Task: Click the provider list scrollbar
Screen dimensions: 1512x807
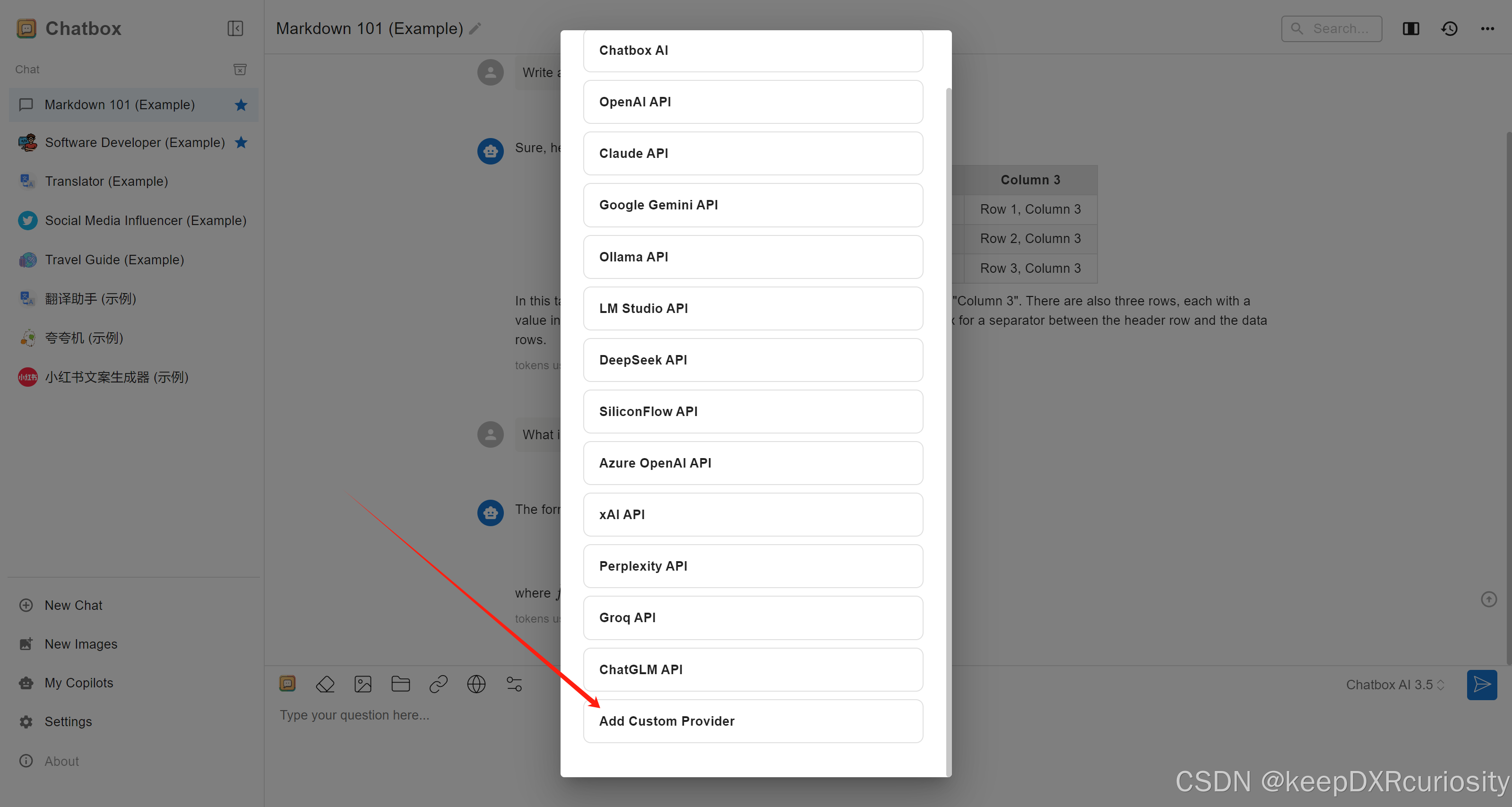Action: point(948,411)
